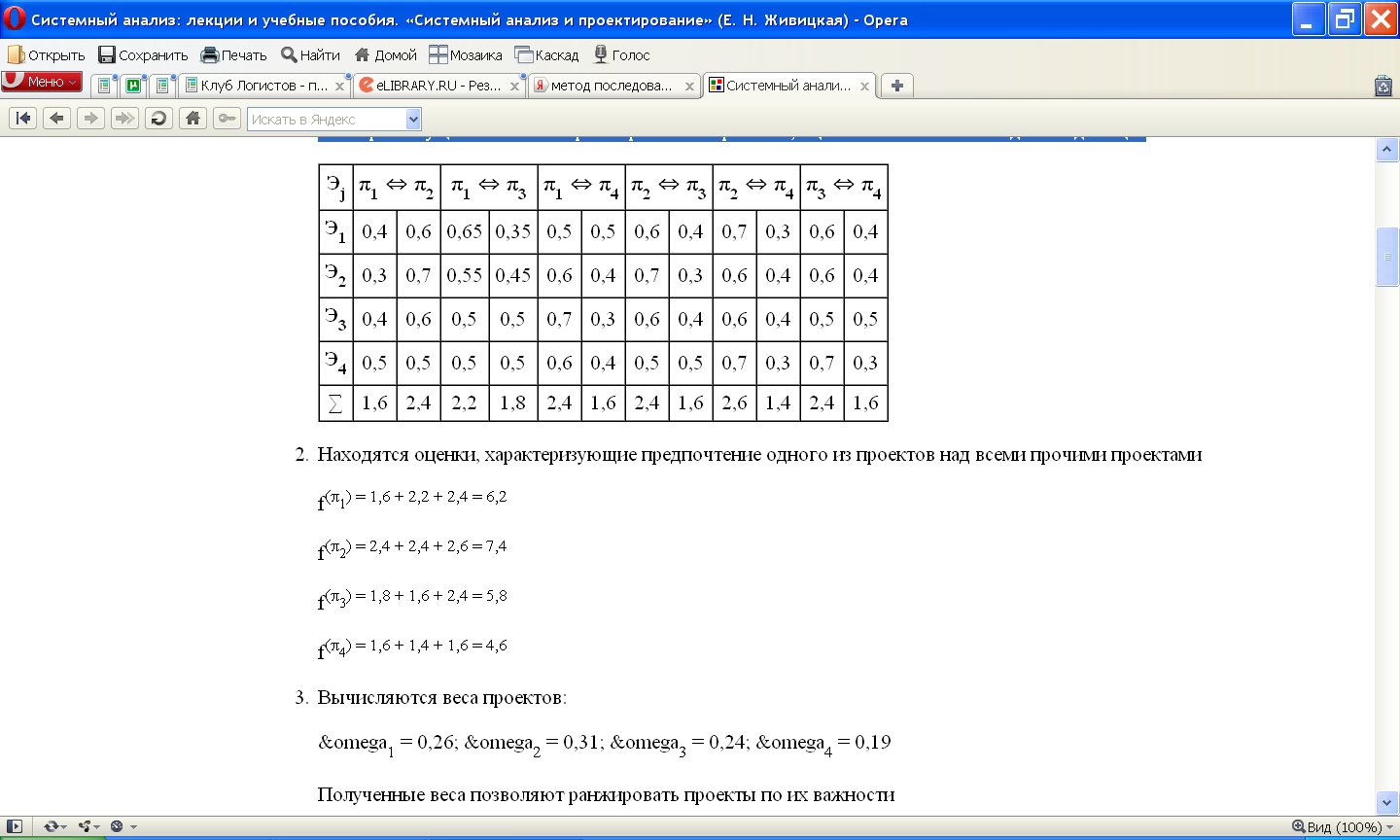The image size is (1400, 840).
Task: Click the sentence starting Полученные веса
Action: [606, 795]
